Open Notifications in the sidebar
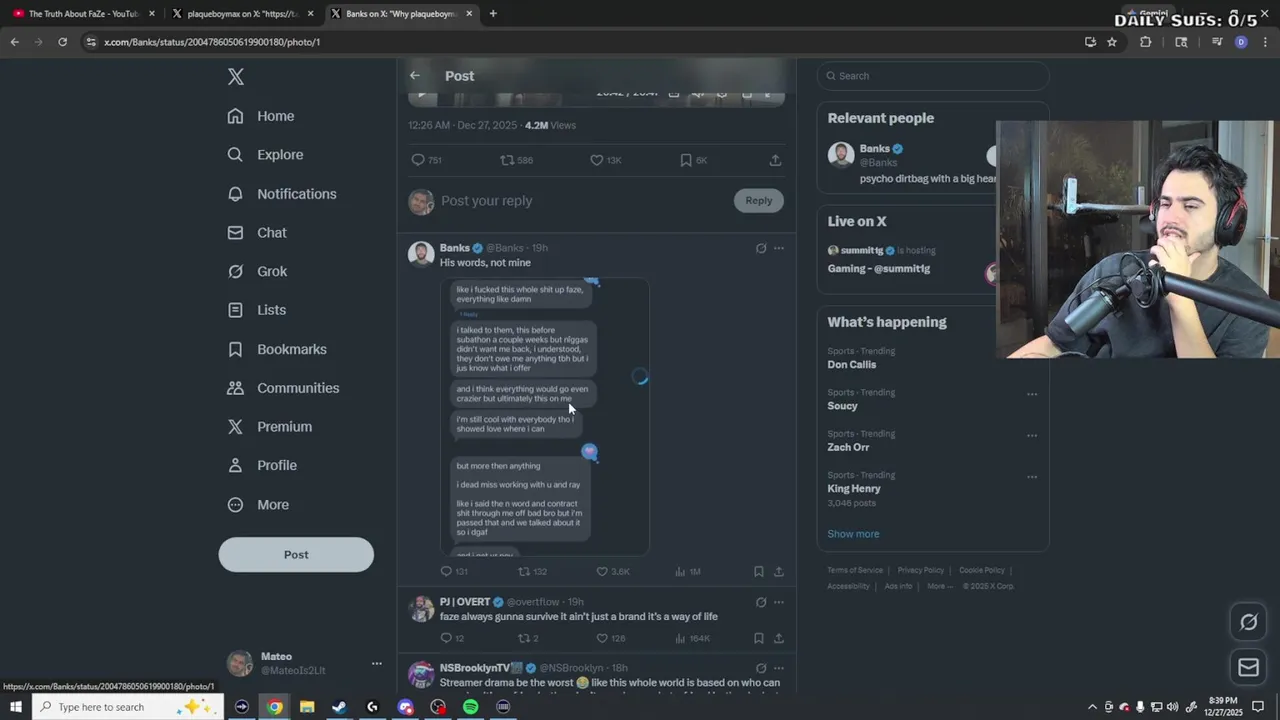Viewport: 1280px width, 720px height. tap(282, 194)
